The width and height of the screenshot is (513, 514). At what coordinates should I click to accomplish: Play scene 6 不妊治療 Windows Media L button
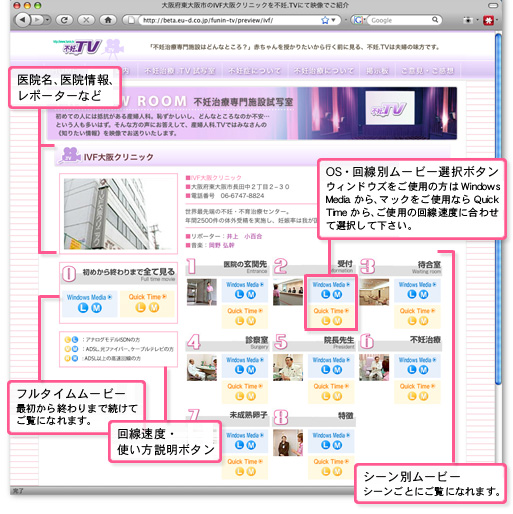click(412, 370)
